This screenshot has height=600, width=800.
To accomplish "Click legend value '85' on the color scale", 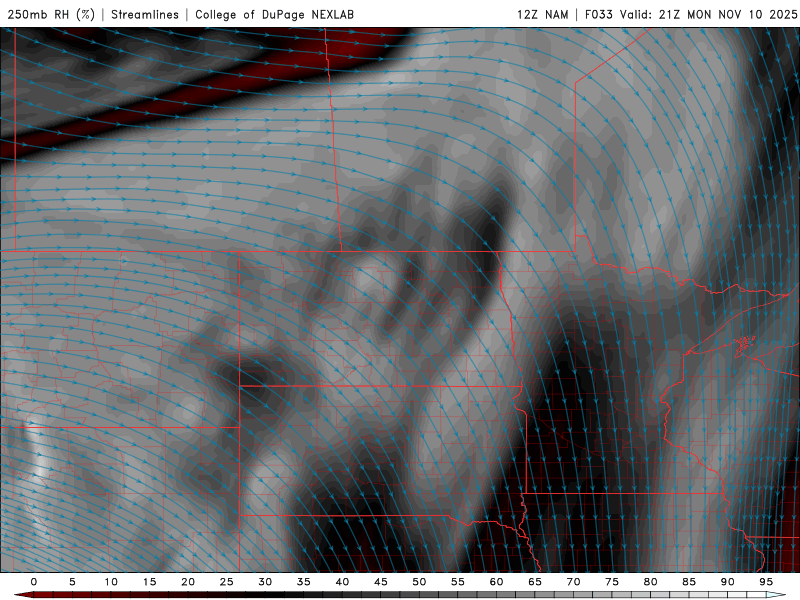I will click(689, 582).
